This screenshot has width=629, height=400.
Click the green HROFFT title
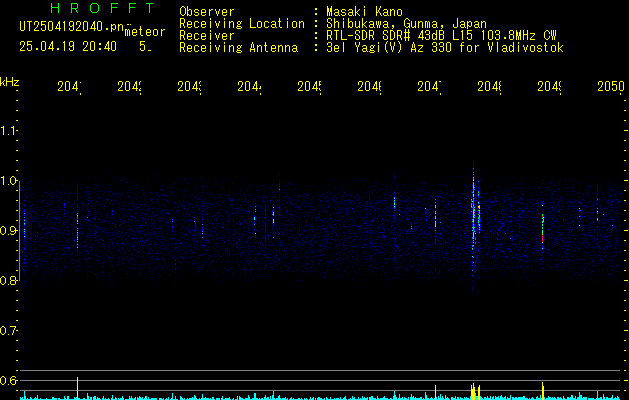click(103, 8)
